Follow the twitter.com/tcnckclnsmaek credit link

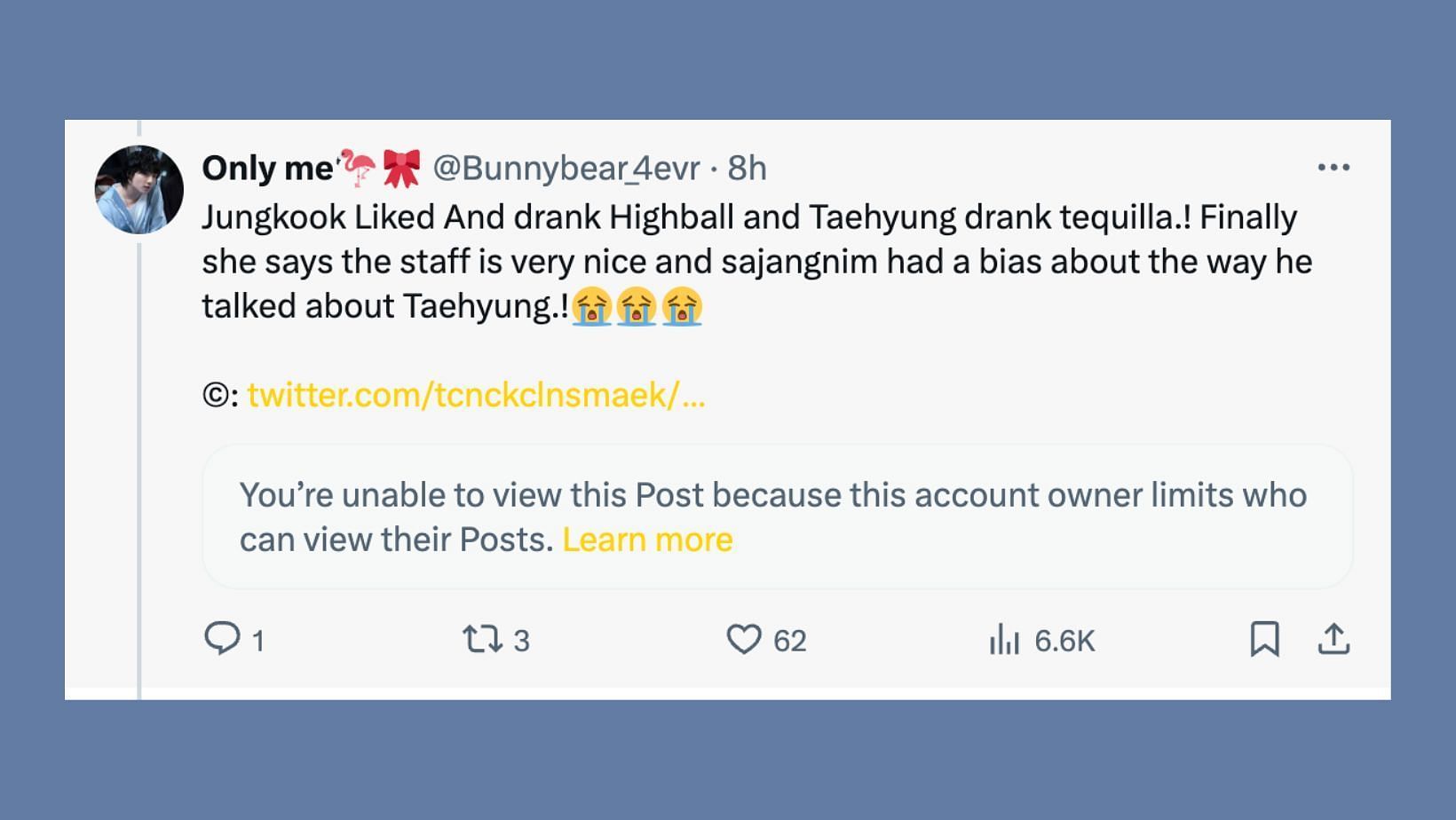point(476,395)
